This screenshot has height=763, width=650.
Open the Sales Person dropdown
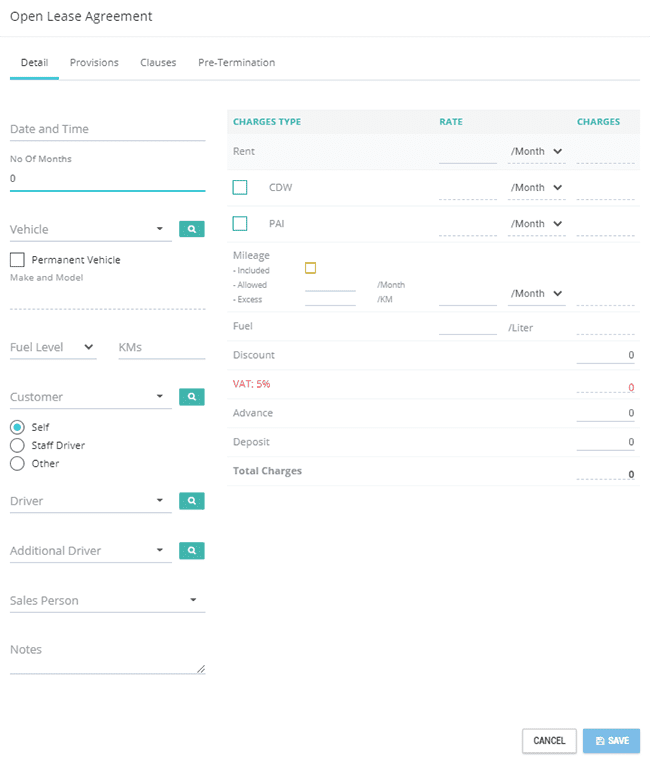coord(108,600)
